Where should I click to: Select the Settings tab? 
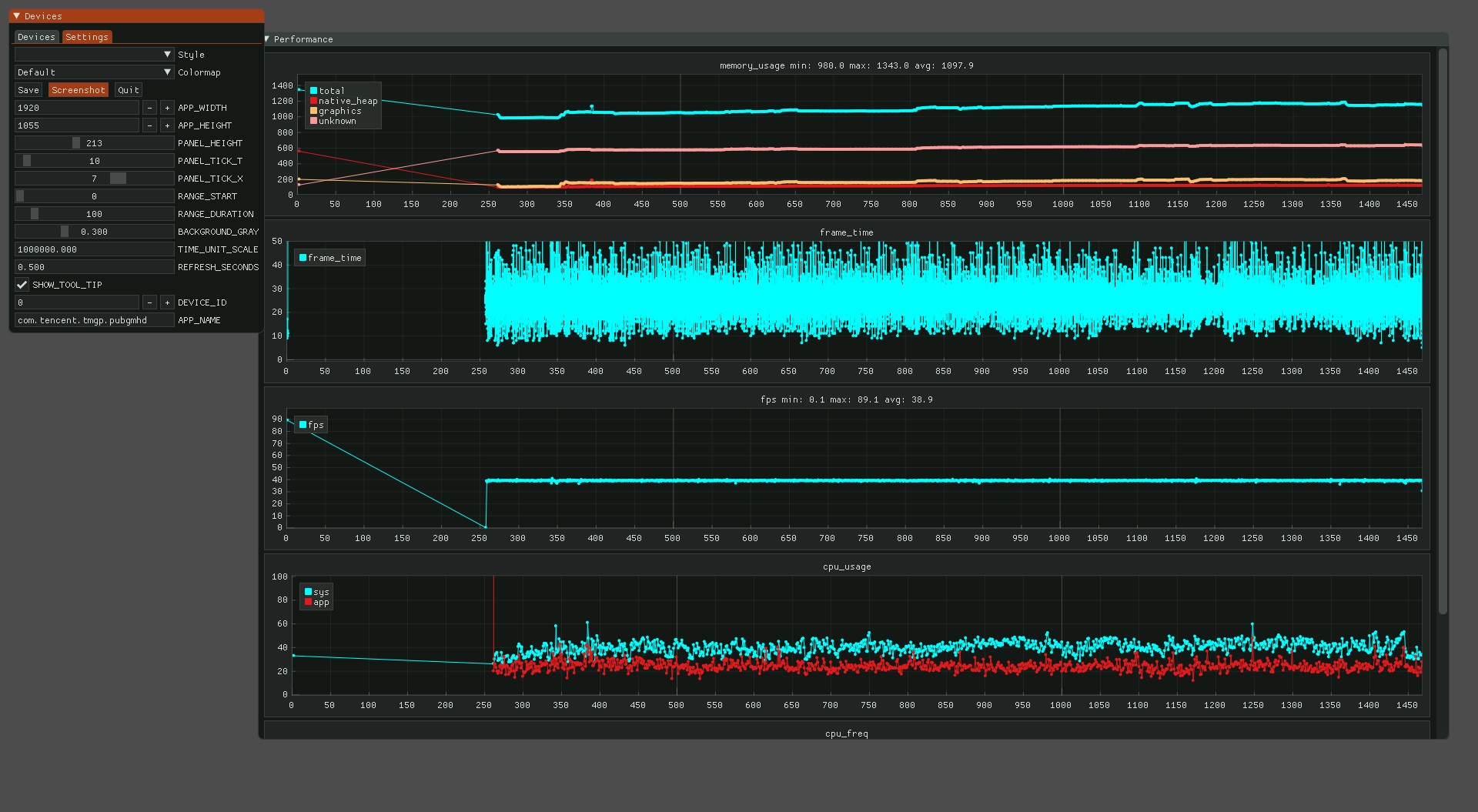point(87,37)
